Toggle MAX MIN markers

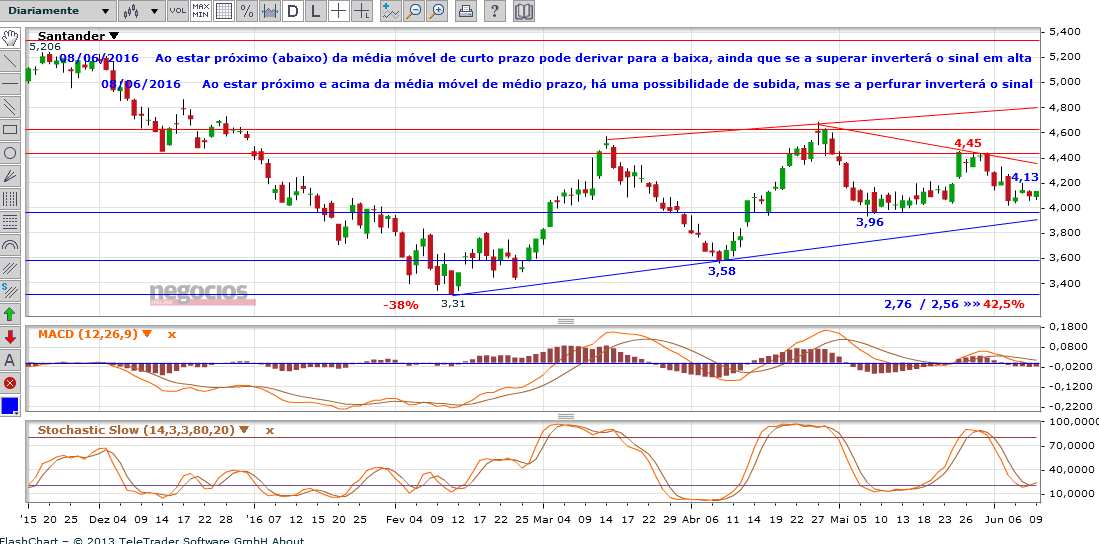tap(201, 11)
